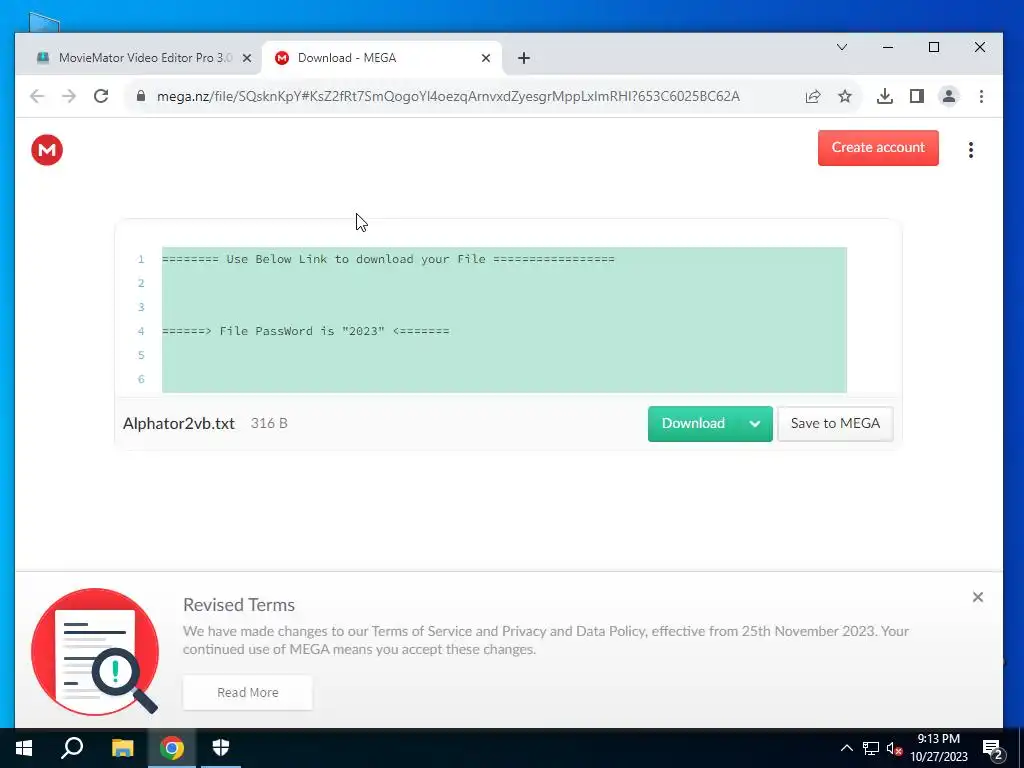Image resolution: width=1024 pixels, height=768 pixels.
Task: Maximize the Chrome window
Action: point(934,47)
